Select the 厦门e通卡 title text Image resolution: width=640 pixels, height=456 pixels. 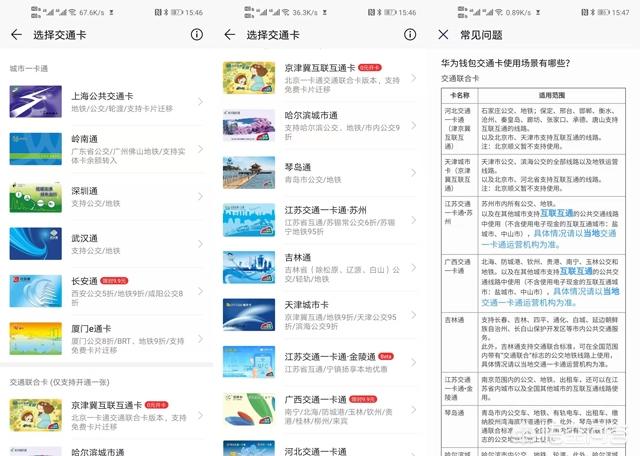pyautogui.click(x=91, y=329)
